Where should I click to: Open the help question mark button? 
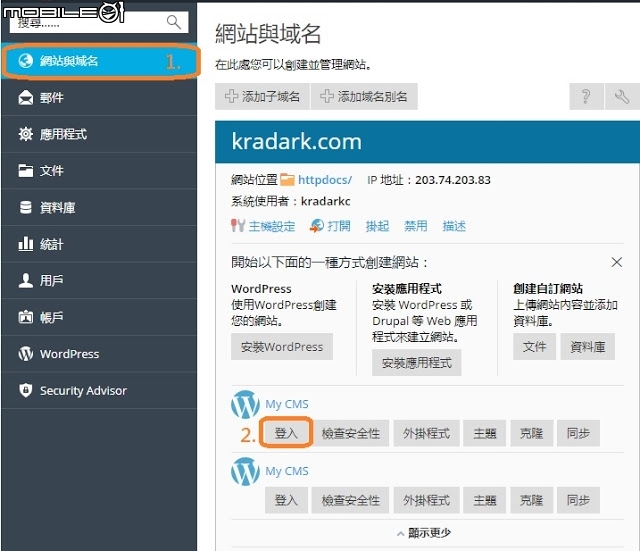pyautogui.click(x=586, y=97)
